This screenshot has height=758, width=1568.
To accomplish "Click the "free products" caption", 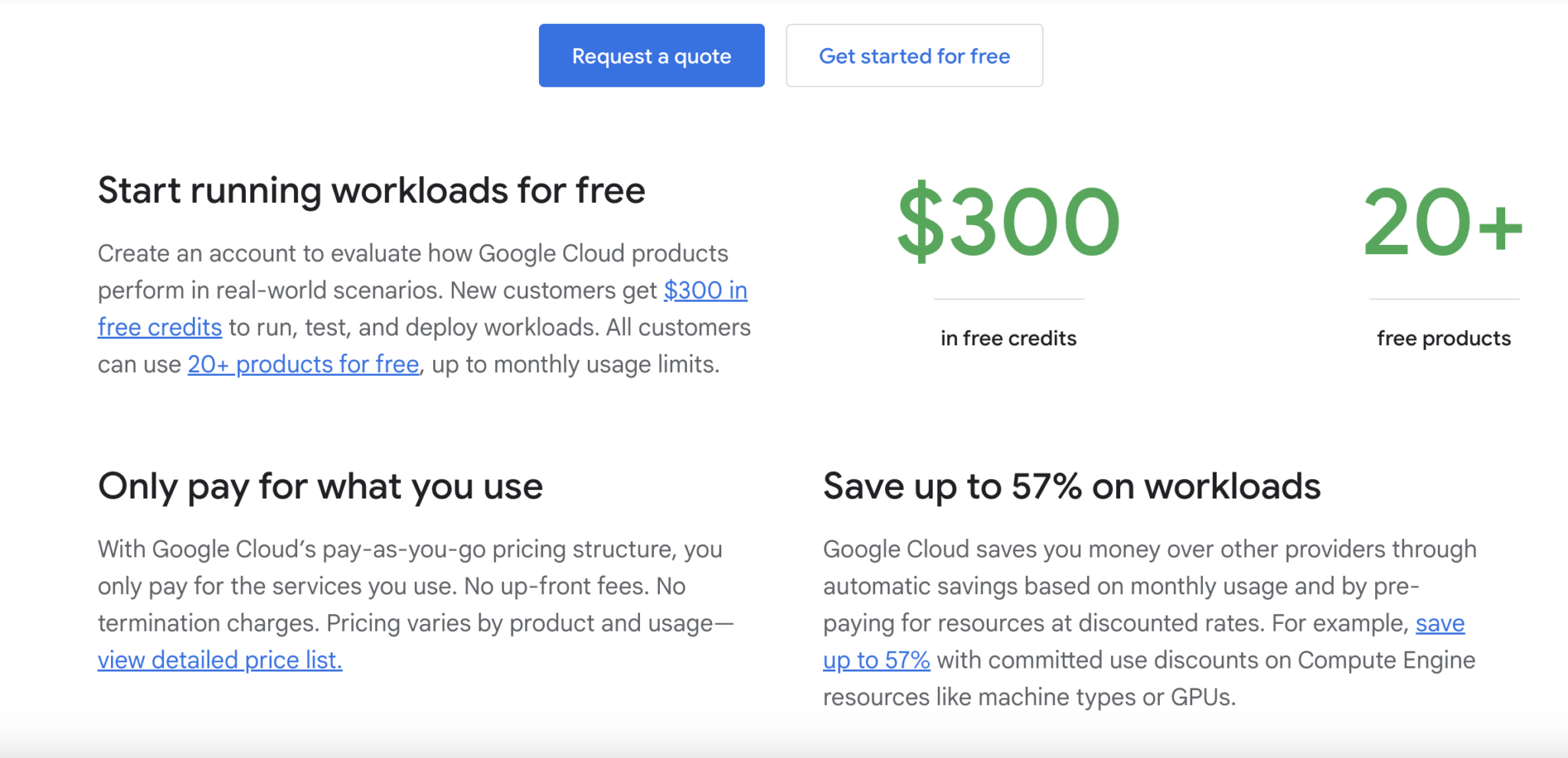I will point(1443,338).
